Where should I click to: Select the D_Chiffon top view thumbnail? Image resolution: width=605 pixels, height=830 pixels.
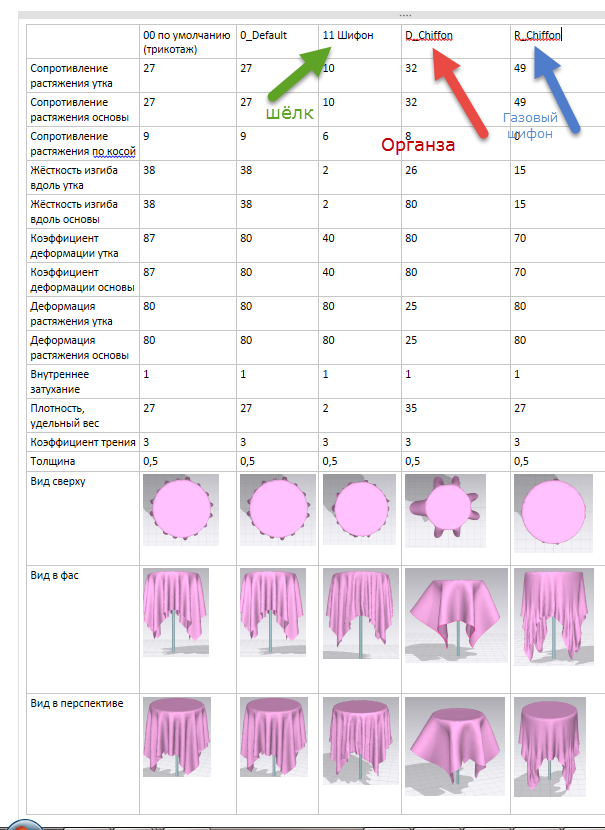pyautogui.click(x=445, y=511)
